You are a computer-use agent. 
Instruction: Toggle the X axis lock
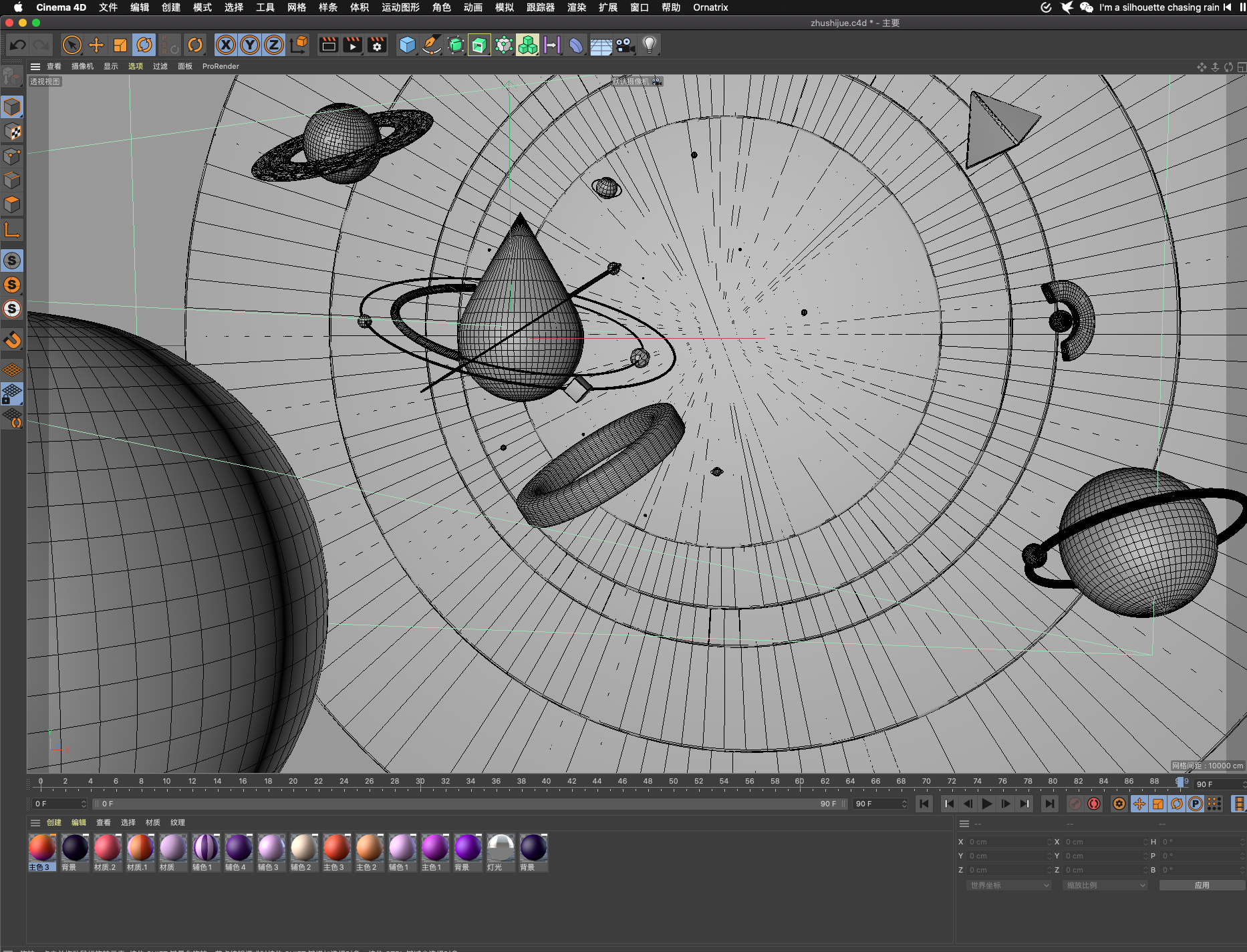[226, 45]
